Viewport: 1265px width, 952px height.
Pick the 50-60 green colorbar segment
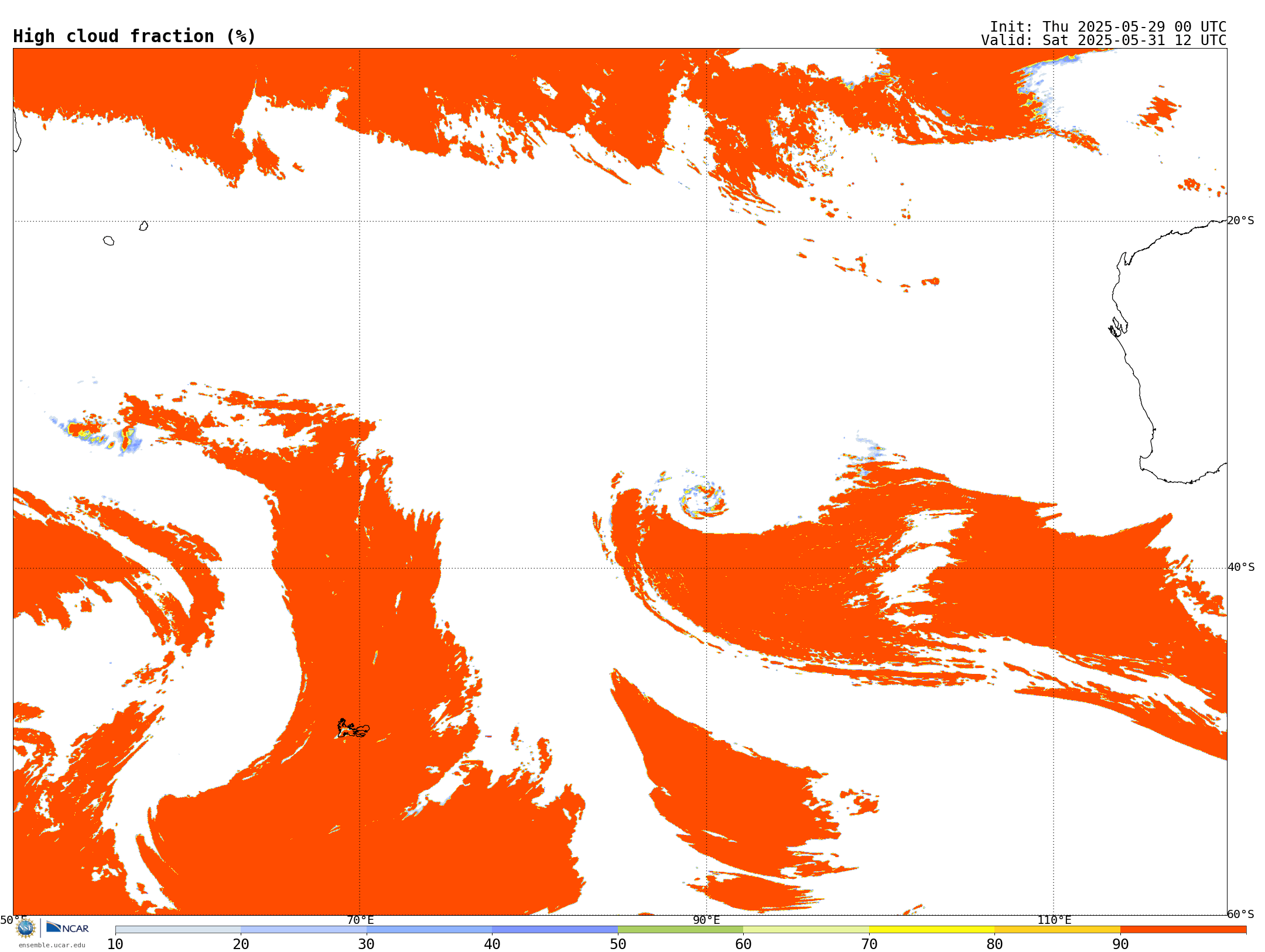click(x=681, y=930)
